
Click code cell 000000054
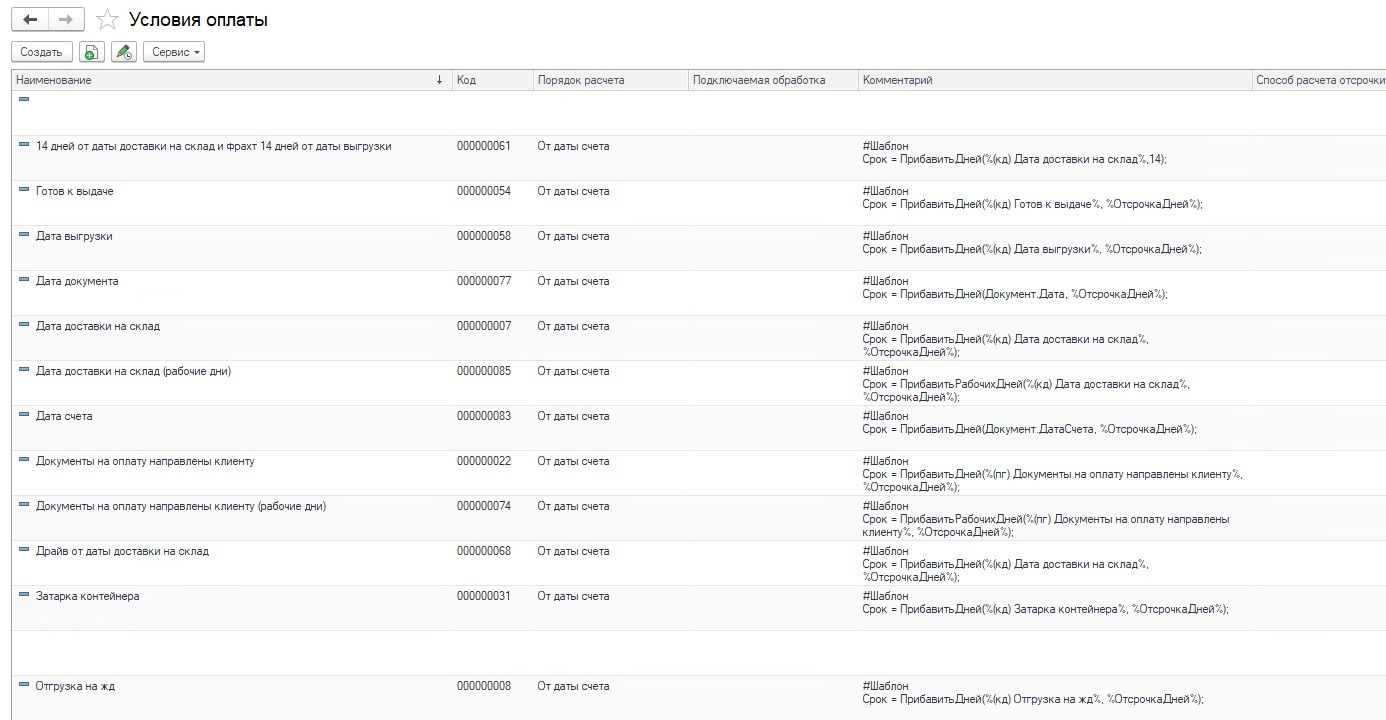484,191
